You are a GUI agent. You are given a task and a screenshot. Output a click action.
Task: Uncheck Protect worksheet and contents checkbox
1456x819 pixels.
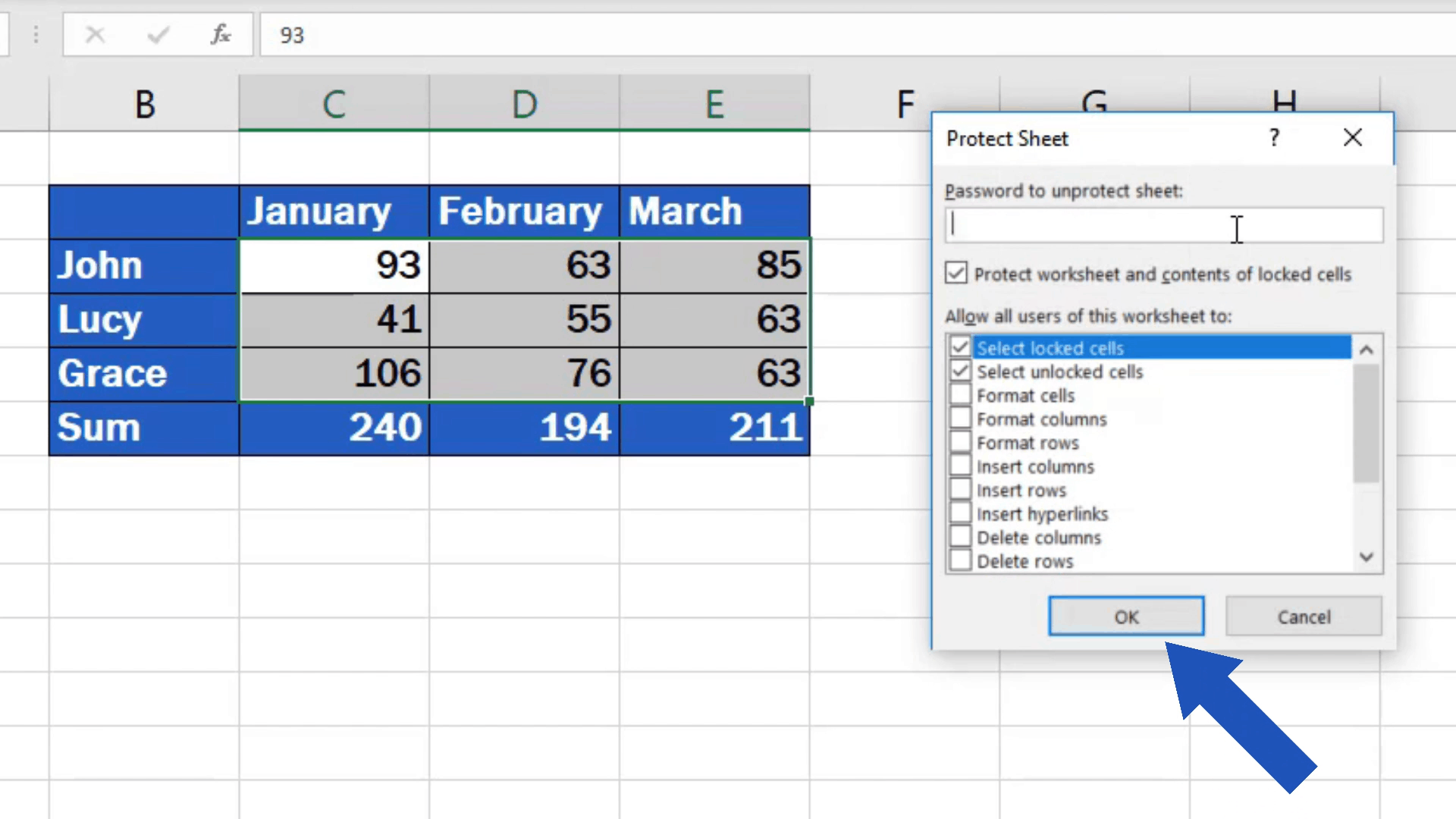click(956, 273)
